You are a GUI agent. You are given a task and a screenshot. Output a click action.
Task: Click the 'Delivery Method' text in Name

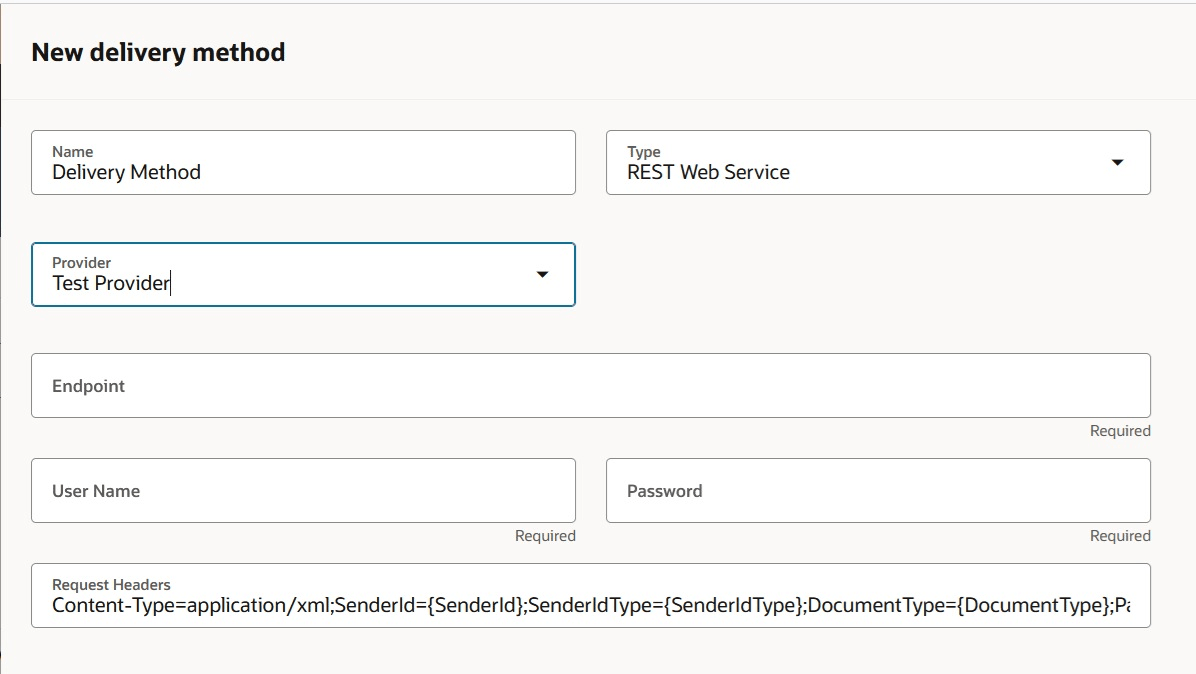click(126, 173)
